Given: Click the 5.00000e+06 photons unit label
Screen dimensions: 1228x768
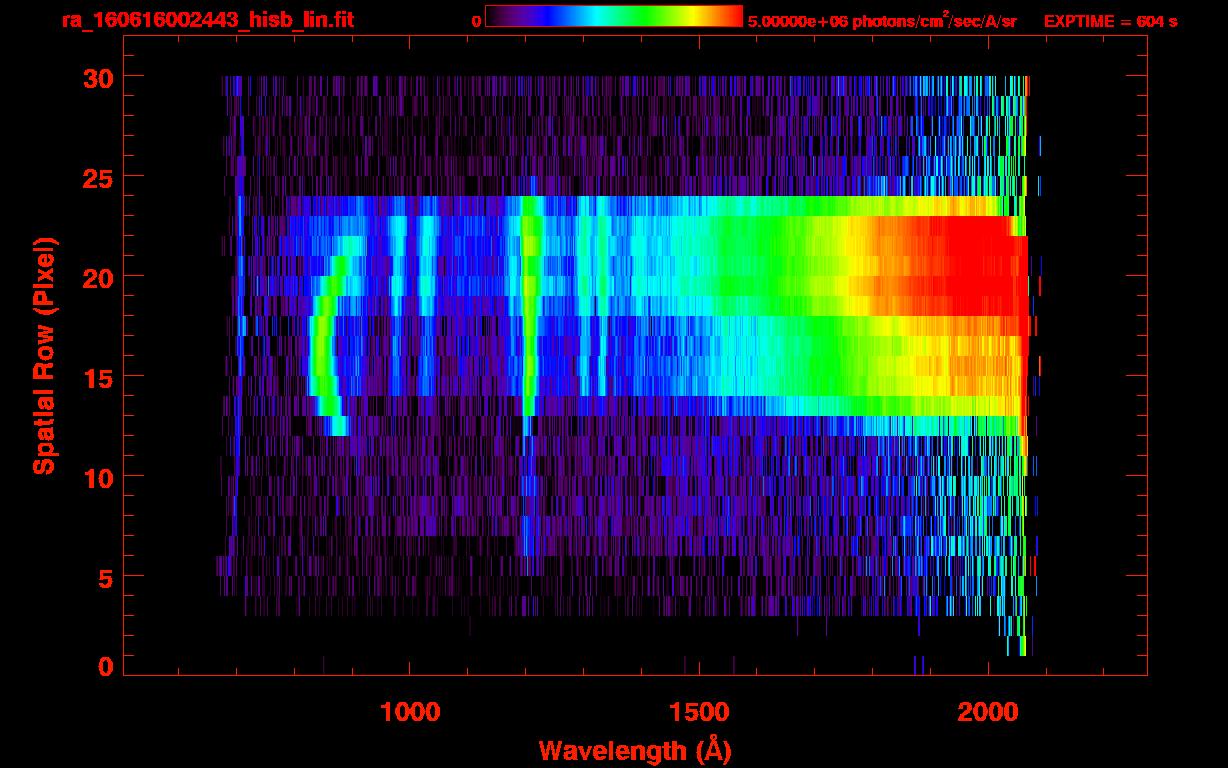Looking at the screenshot, I should [x=881, y=22].
